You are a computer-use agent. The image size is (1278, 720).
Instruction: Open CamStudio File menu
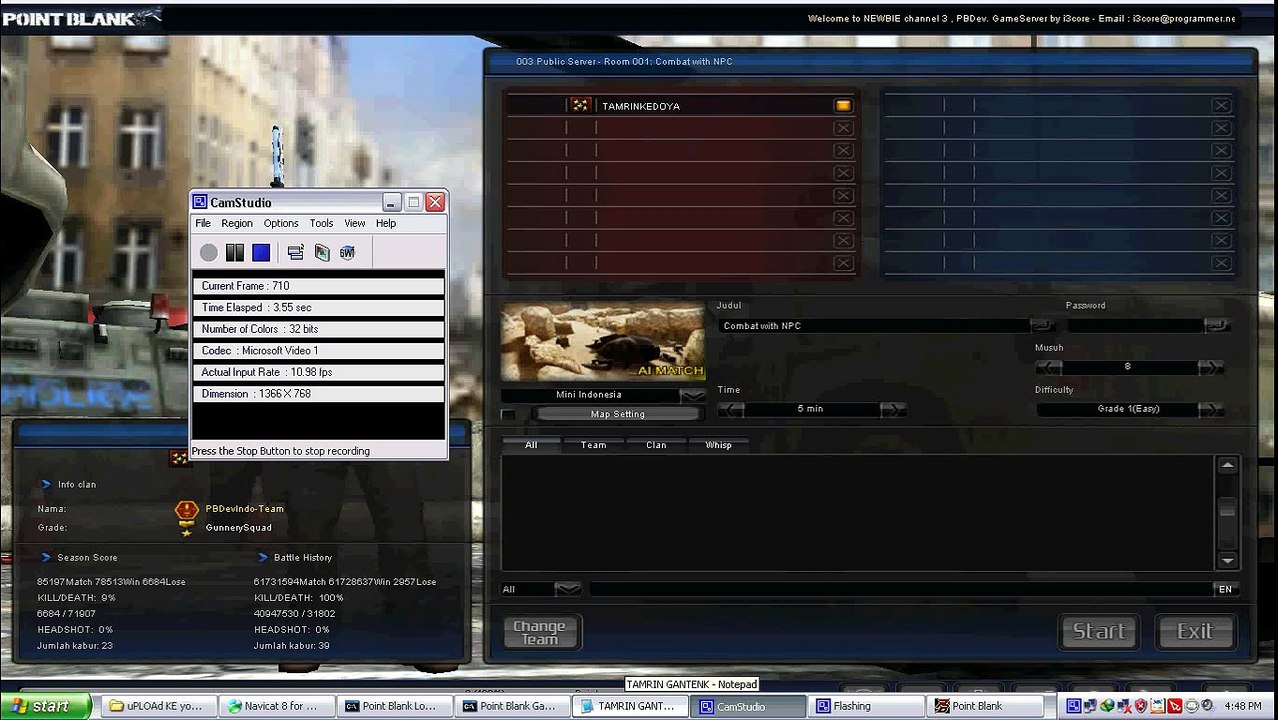click(x=203, y=223)
